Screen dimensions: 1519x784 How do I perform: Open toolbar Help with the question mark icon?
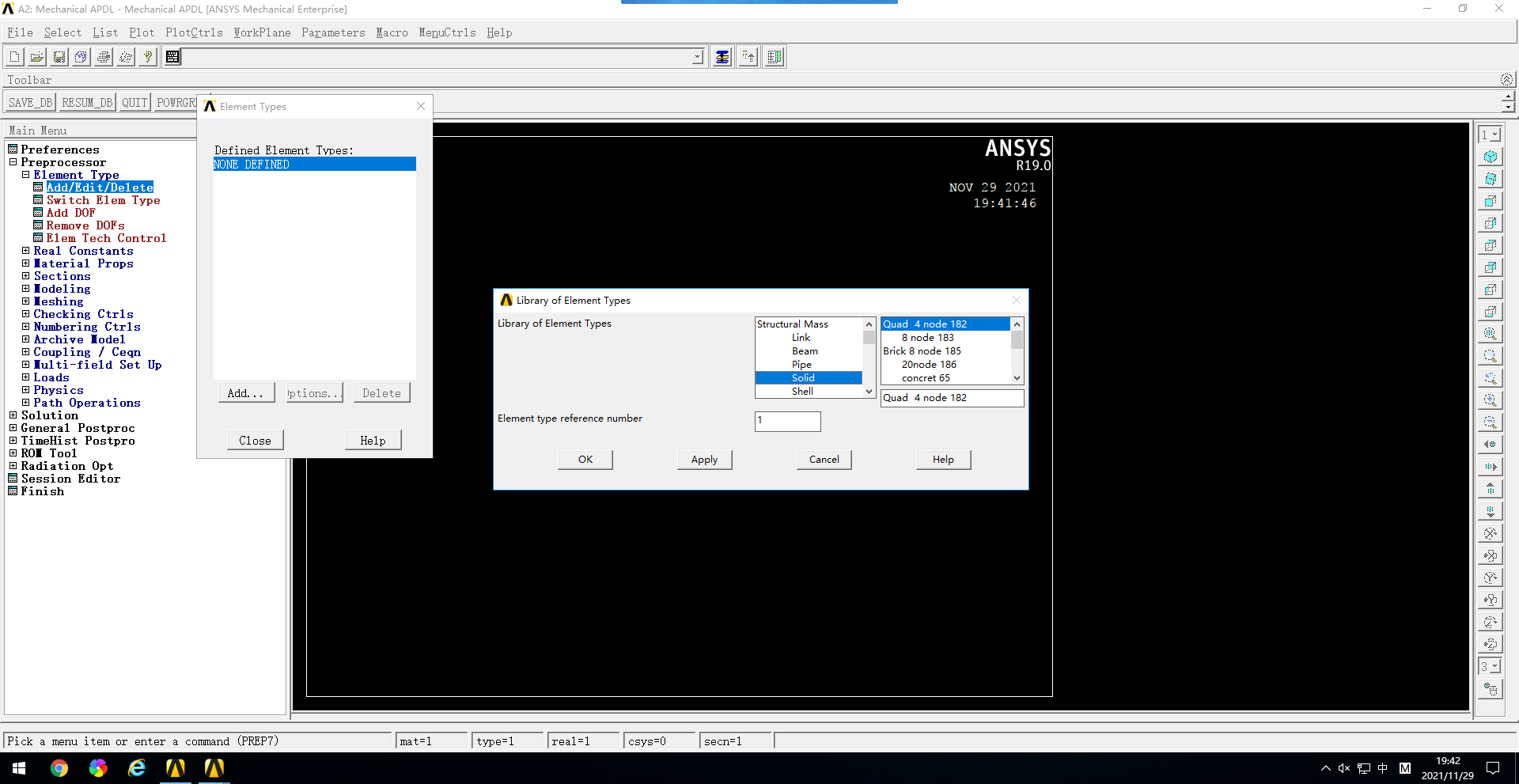click(148, 56)
